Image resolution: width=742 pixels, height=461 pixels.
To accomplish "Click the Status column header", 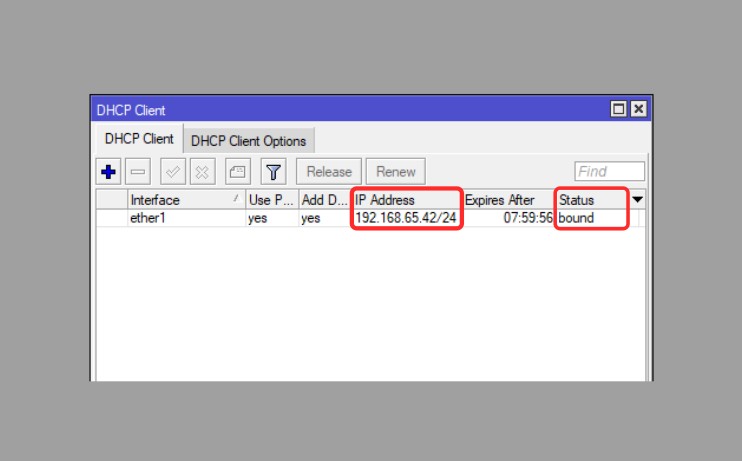I will click(x=590, y=200).
